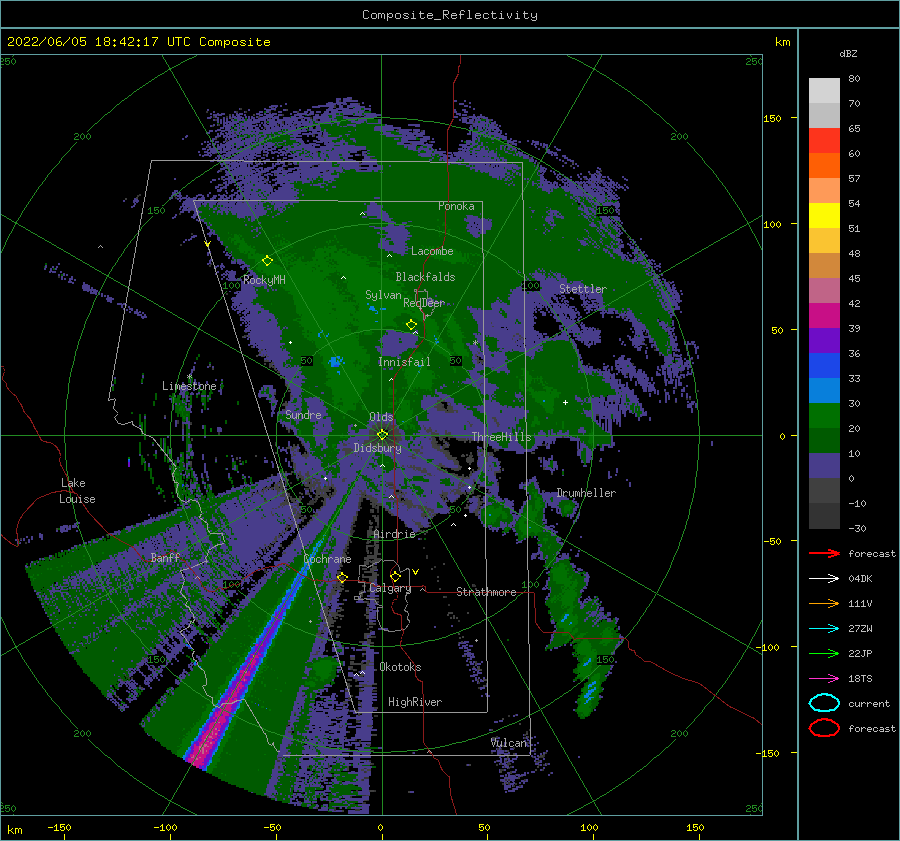
Task: Click the 150 tick on the right km axis
Action: [772, 118]
